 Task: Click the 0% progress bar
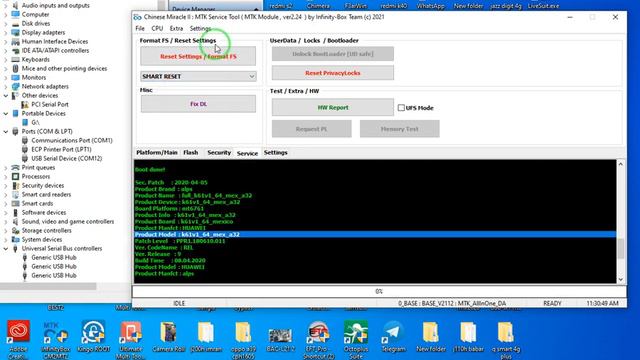coord(379,291)
